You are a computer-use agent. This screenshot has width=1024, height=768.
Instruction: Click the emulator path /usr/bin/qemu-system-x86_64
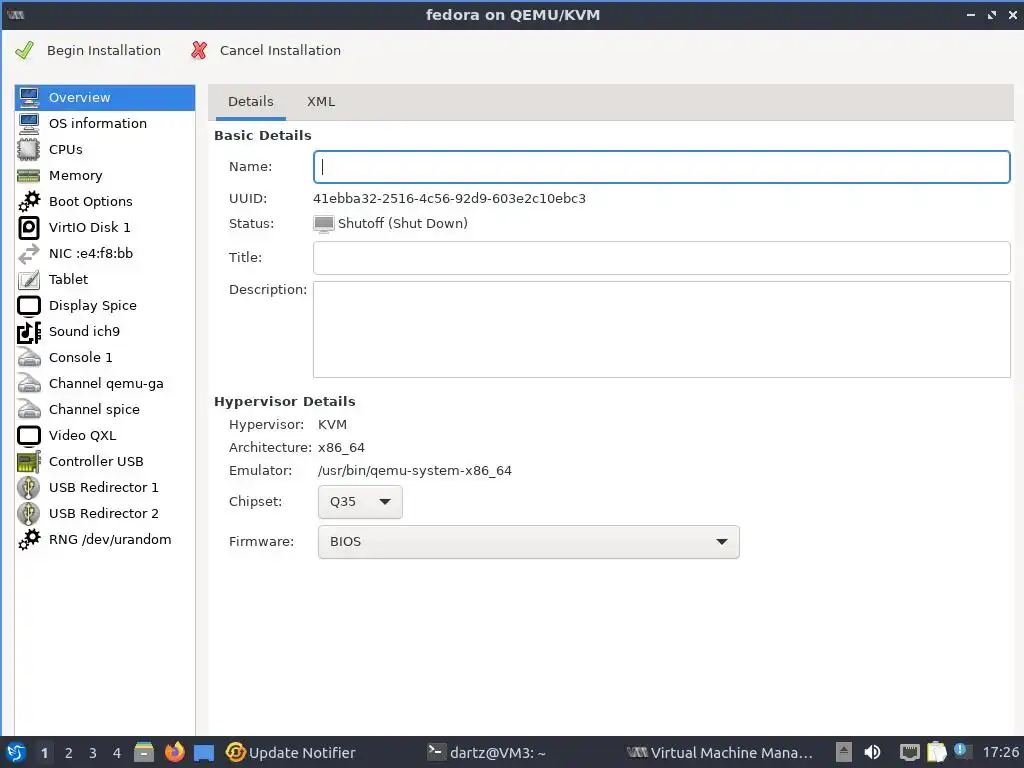point(415,471)
